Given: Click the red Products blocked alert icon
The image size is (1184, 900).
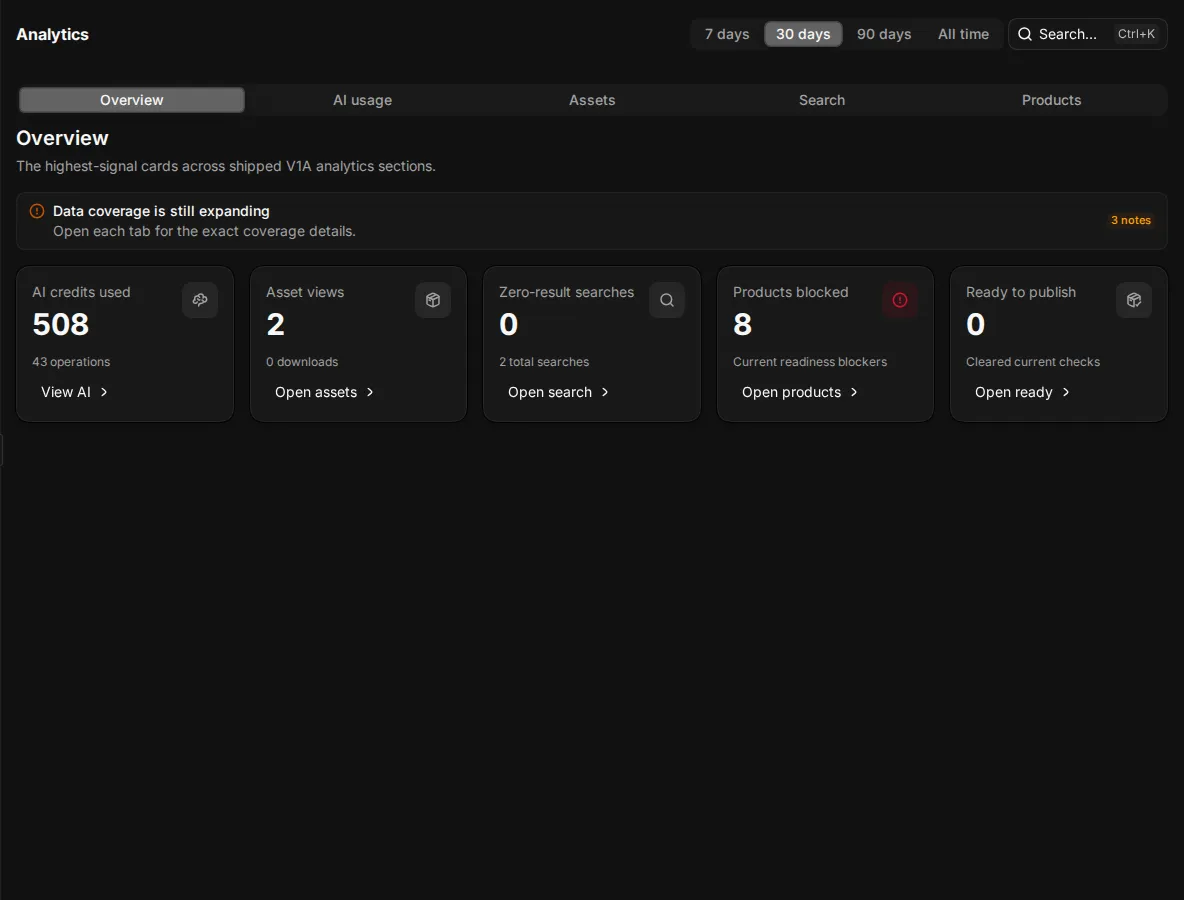Looking at the screenshot, I should (900, 300).
